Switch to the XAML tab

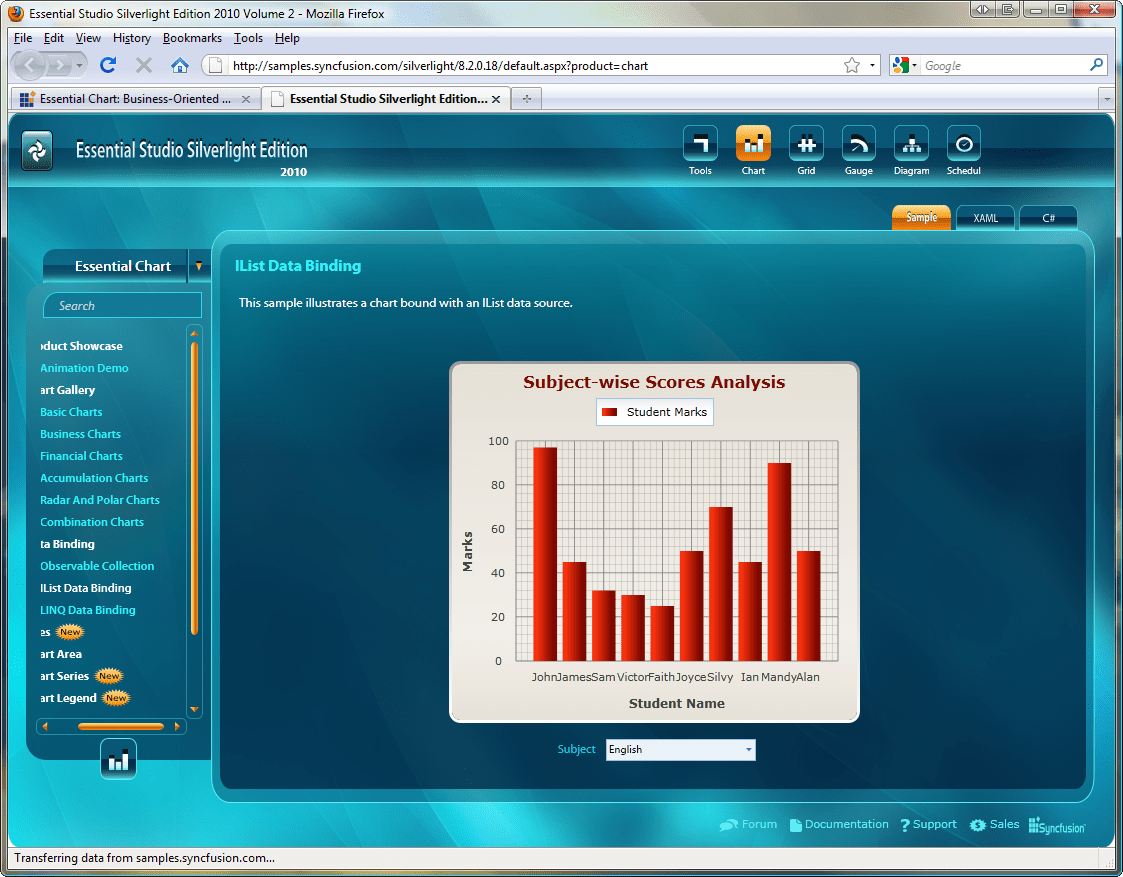(x=985, y=217)
